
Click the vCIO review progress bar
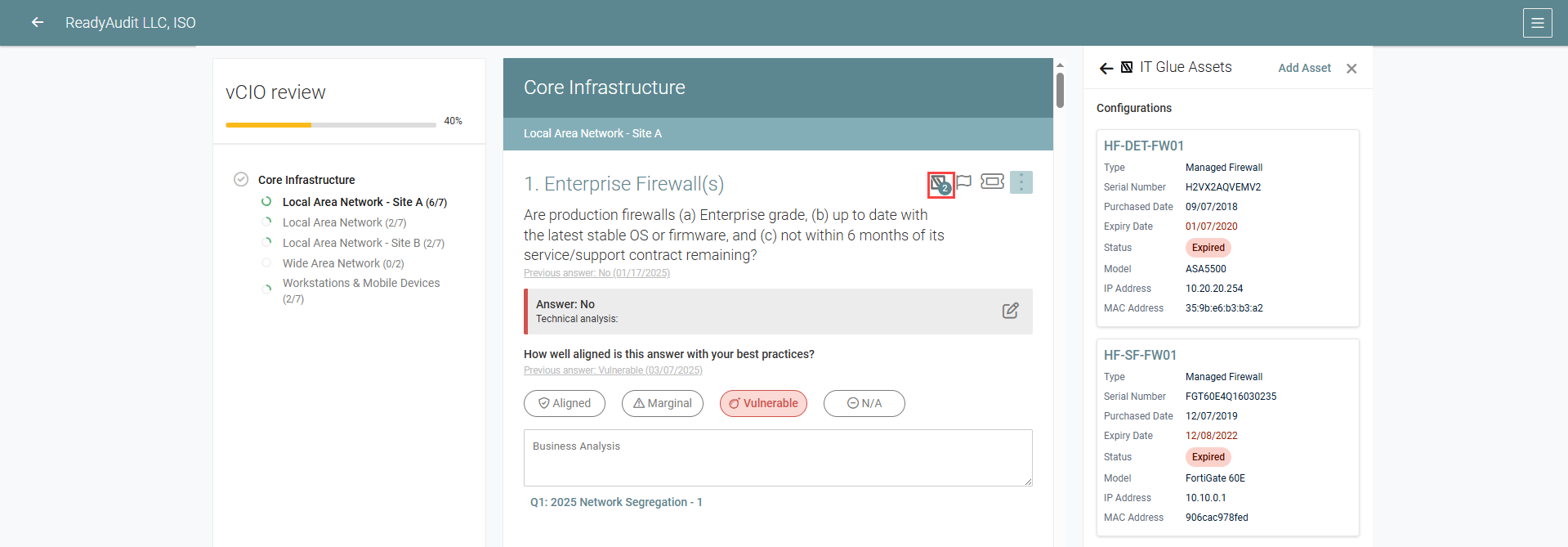(x=331, y=125)
